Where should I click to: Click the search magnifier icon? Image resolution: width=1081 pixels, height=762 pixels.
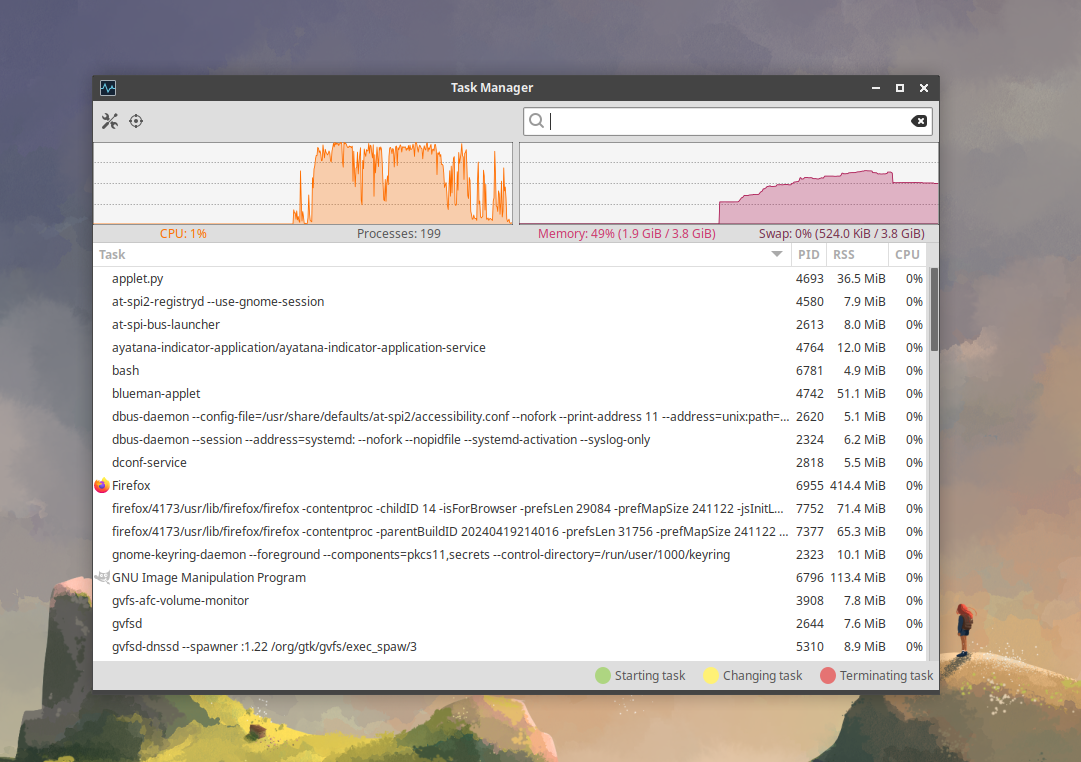point(536,121)
